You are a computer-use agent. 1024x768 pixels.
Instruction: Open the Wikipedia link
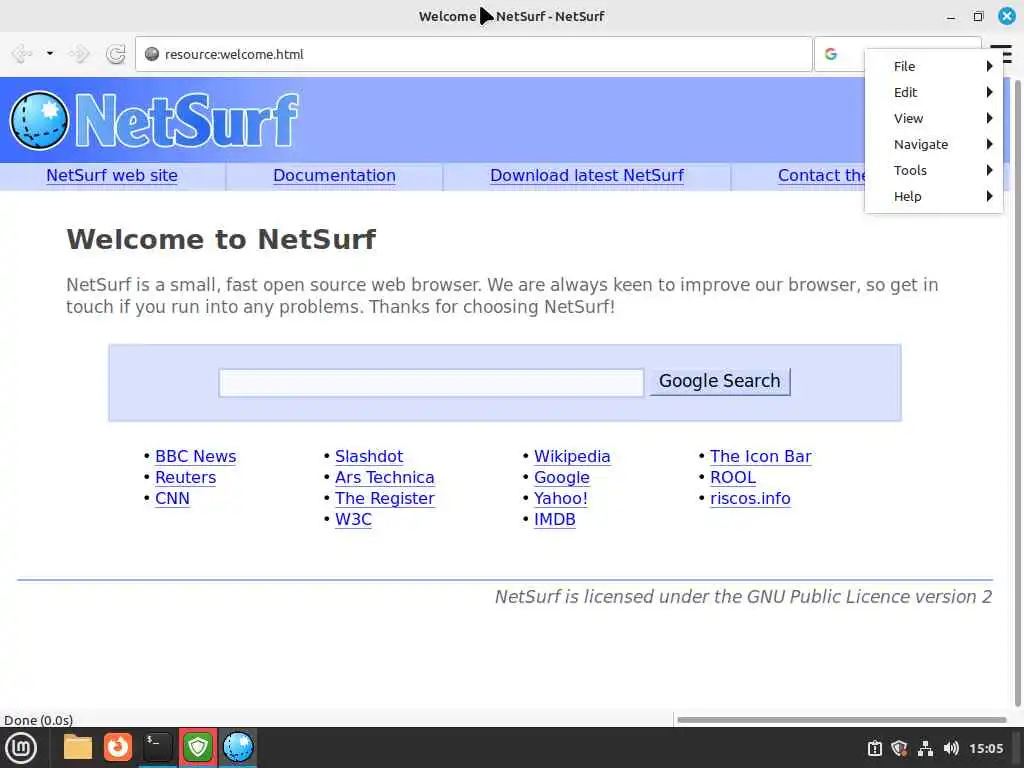(572, 456)
